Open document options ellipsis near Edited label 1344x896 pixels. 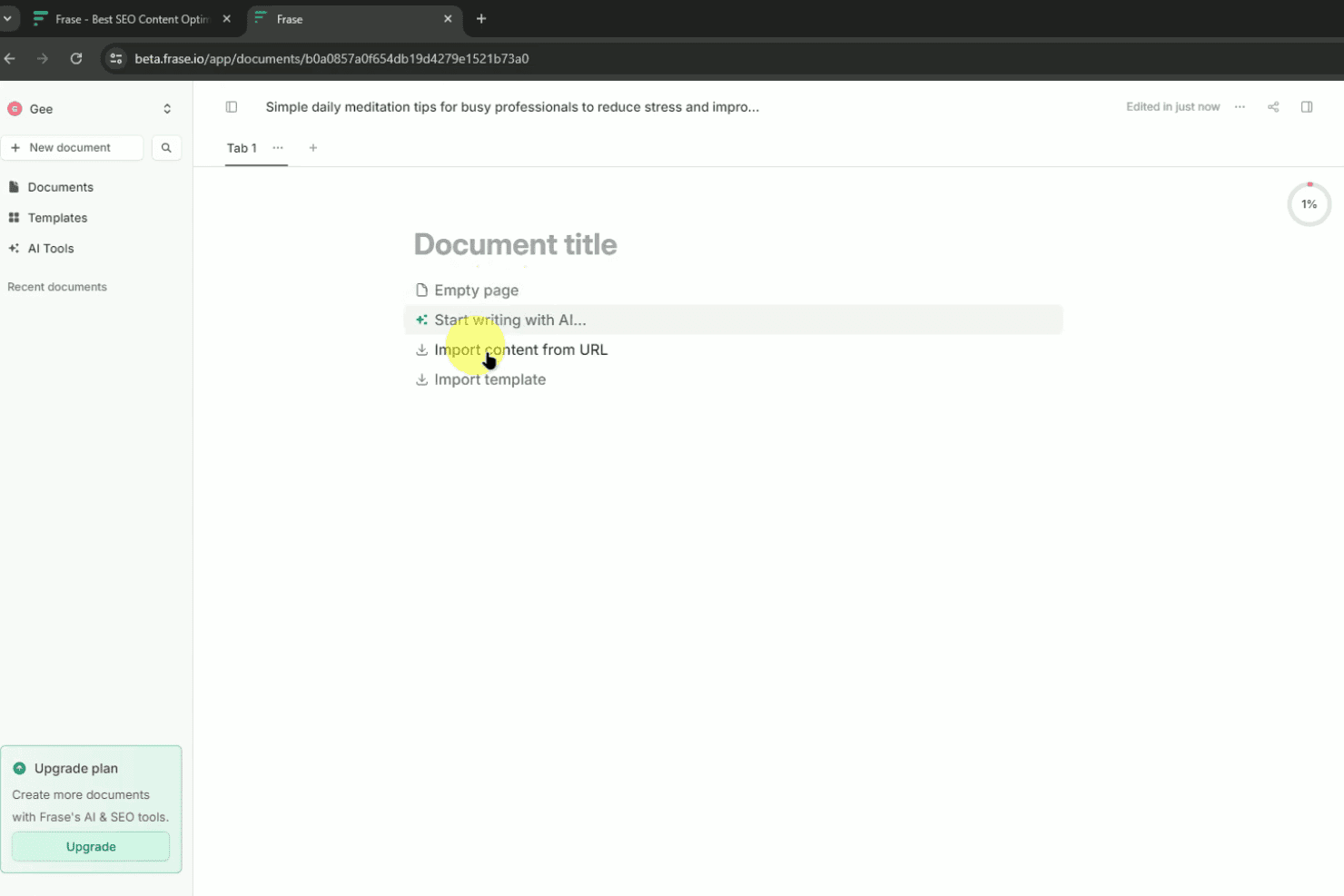1240,107
